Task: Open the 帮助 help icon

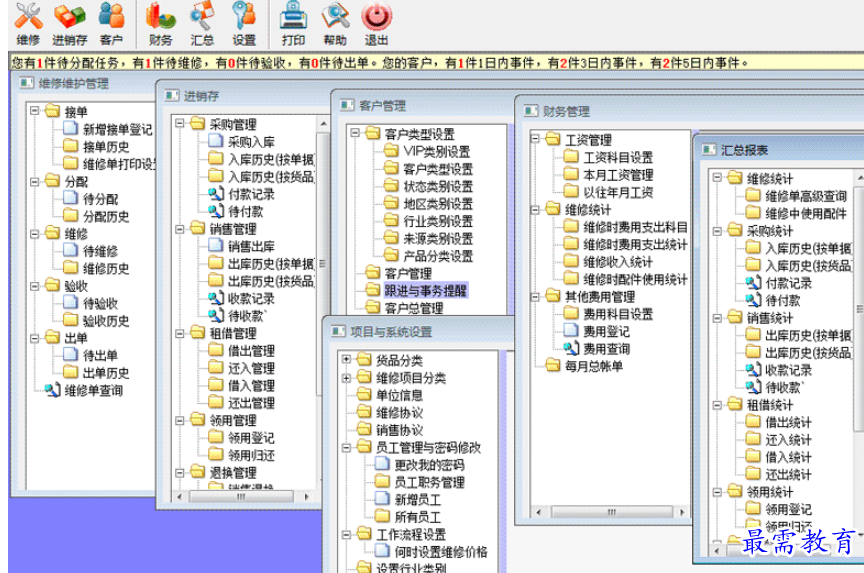Action: click(335, 24)
